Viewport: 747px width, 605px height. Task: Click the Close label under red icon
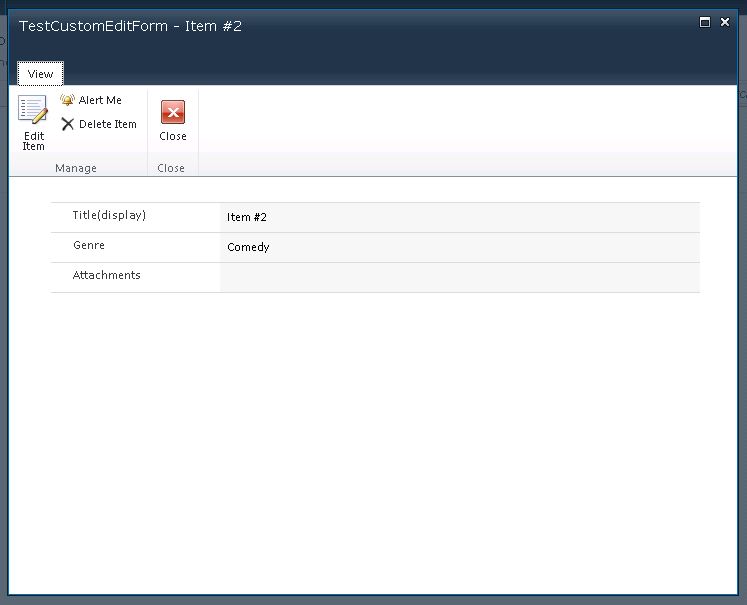[172, 136]
